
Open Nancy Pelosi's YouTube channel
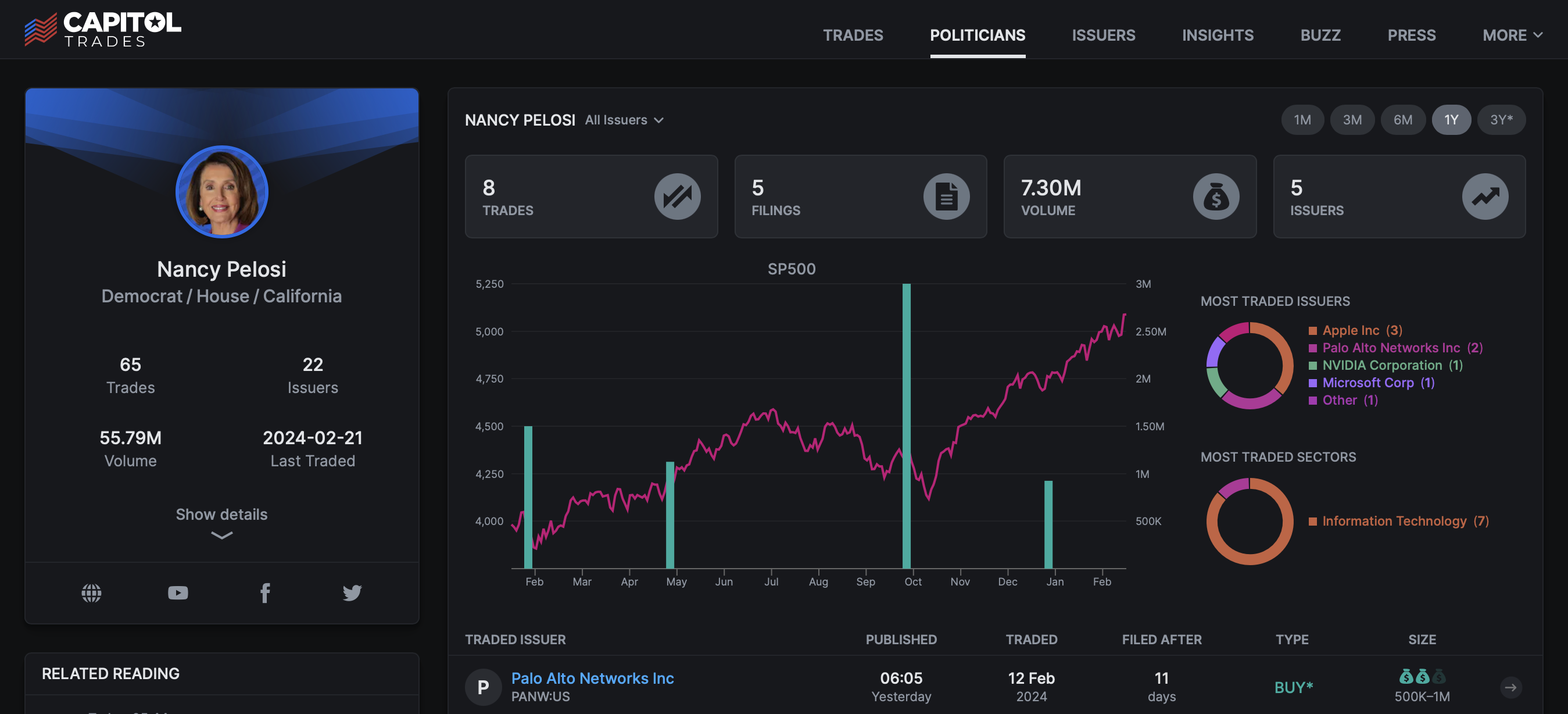coord(178,592)
